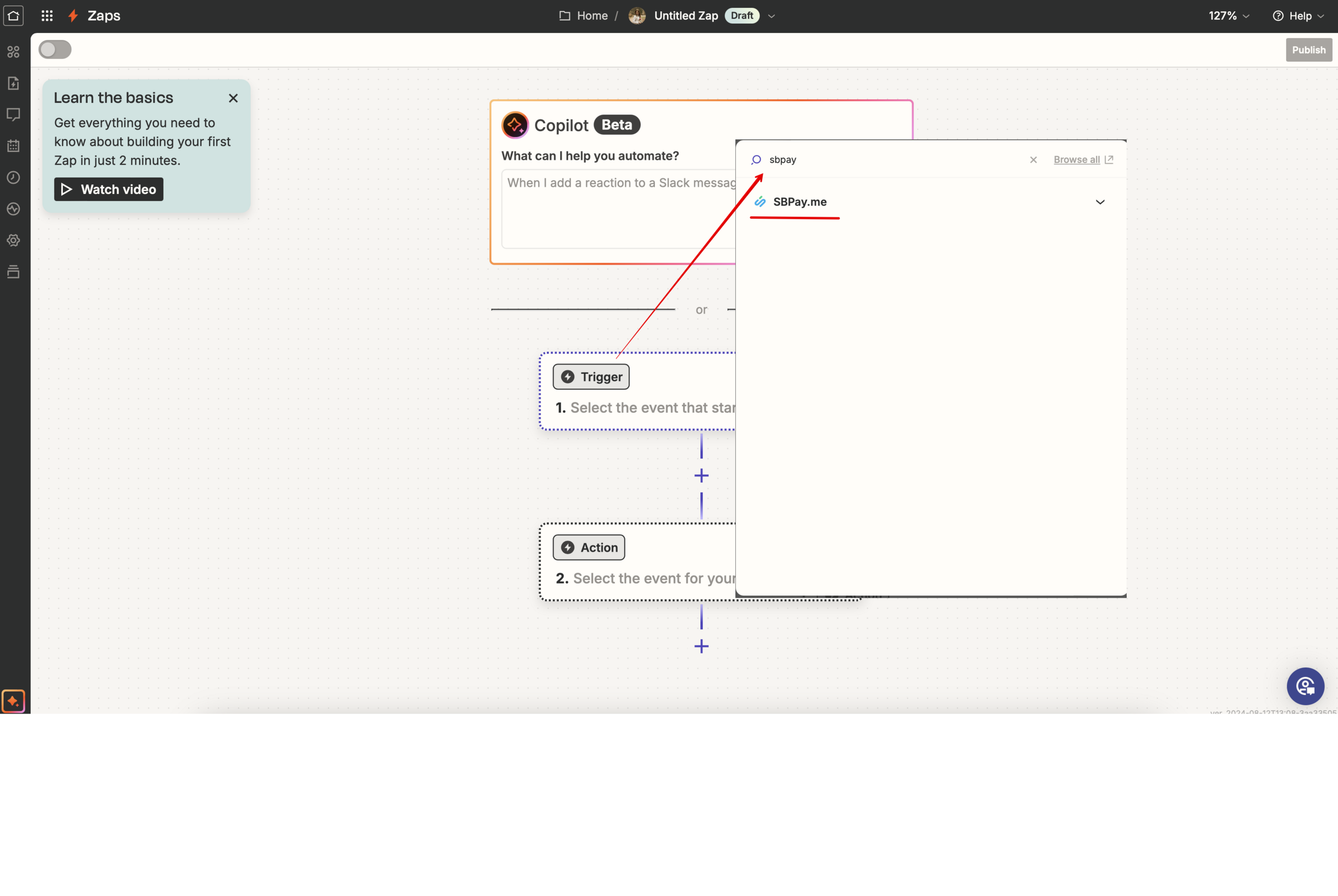Open settings gear icon in sidebar
This screenshot has height=896, width=1338.
pos(14,240)
